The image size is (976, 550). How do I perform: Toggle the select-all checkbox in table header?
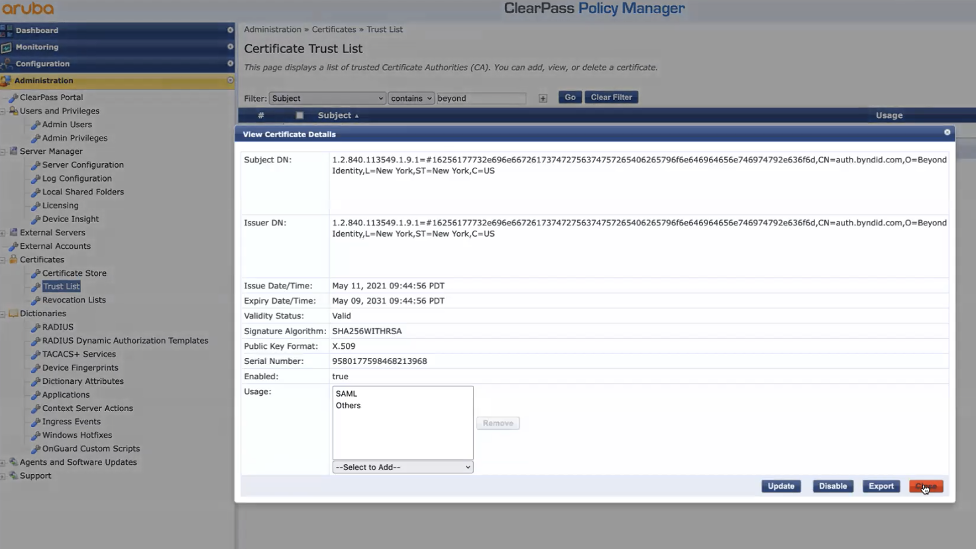(299, 116)
